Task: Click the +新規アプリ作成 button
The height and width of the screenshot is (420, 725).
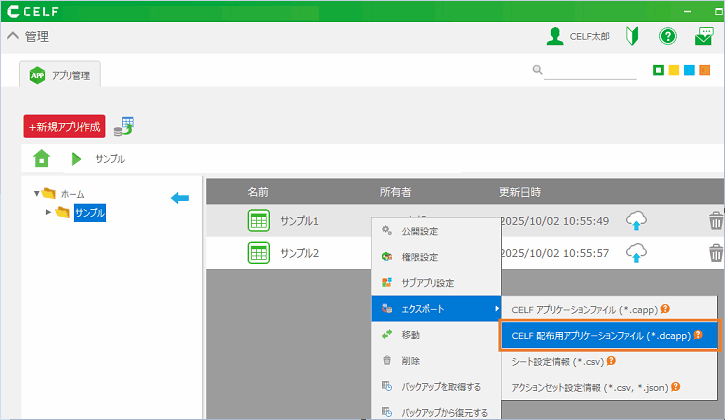Action: [x=64, y=127]
